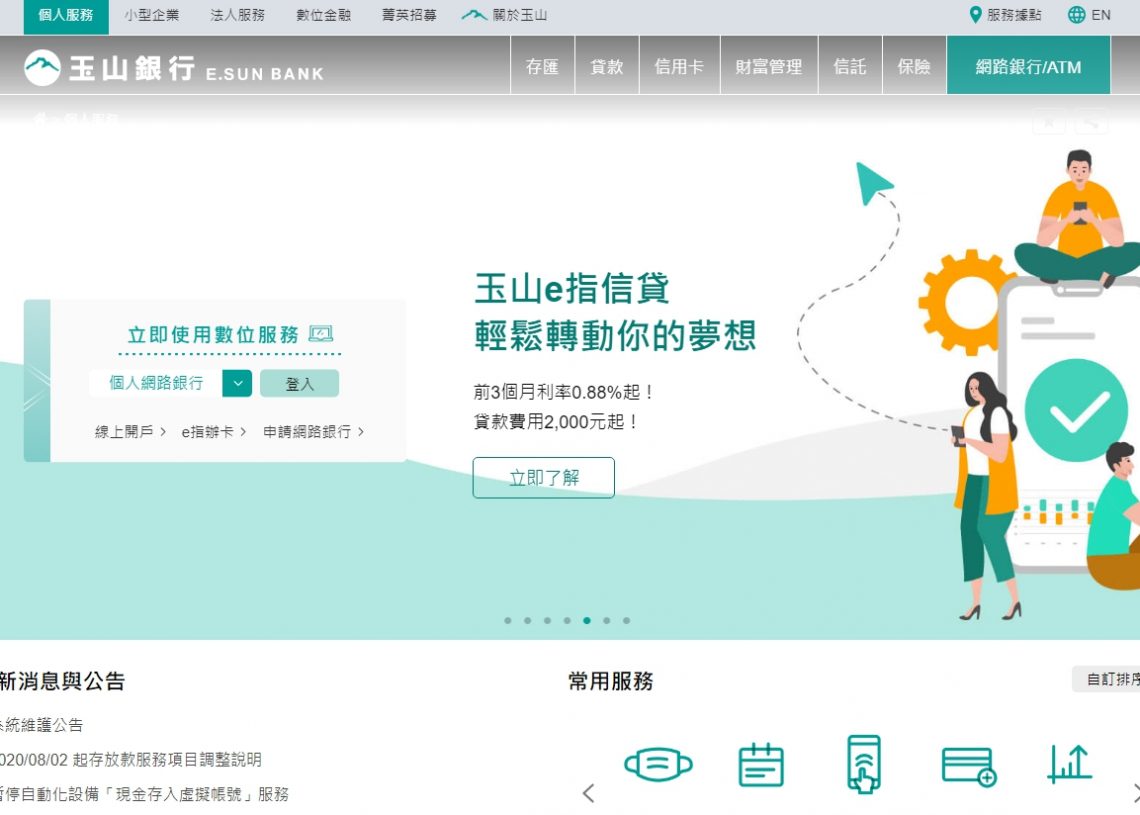Screen dimensions: 1140x815
Task: Select the 菁英招募 tab
Action: click(409, 15)
